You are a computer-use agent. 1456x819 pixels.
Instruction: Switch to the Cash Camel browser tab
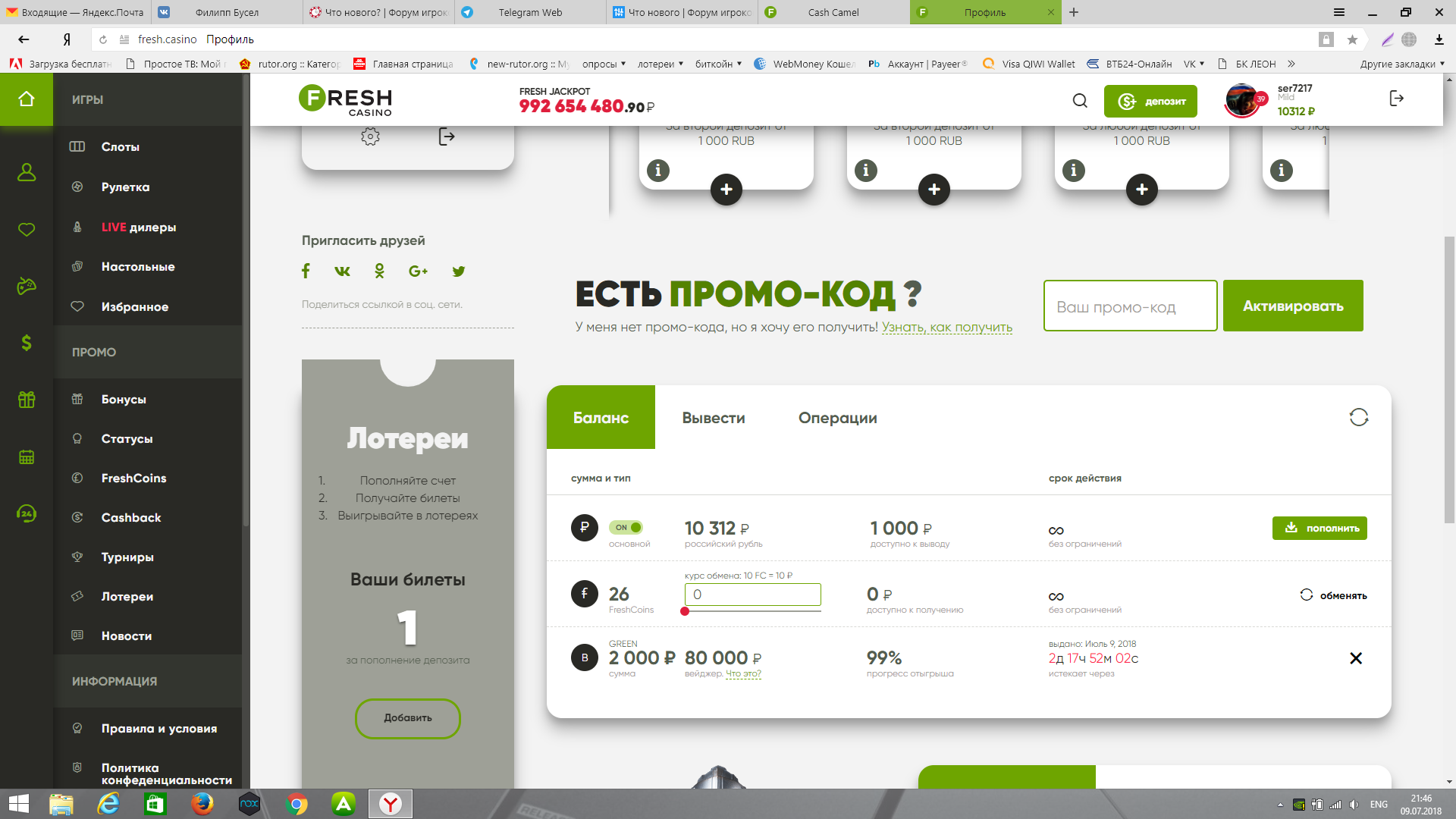point(833,12)
